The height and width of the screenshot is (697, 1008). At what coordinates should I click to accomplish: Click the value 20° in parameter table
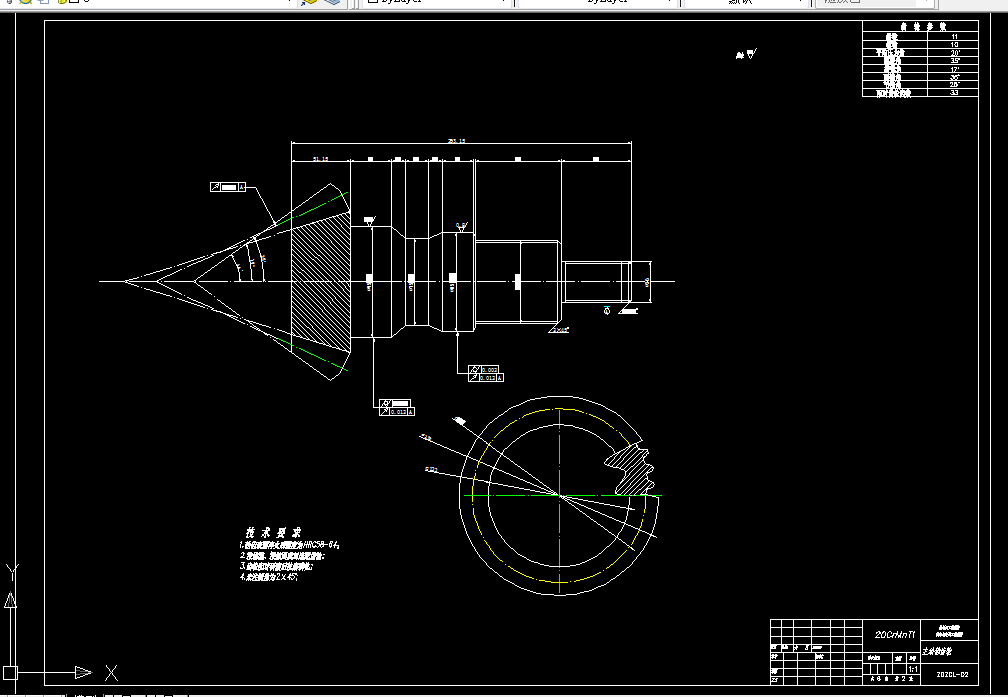[x=954, y=53]
